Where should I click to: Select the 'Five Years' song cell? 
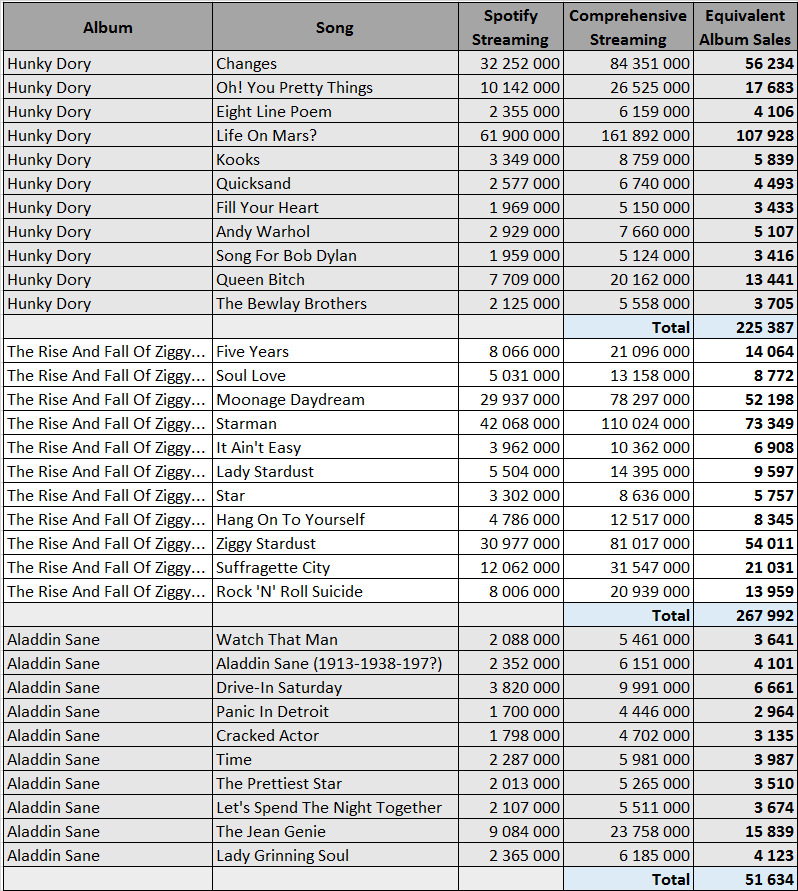point(335,351)
